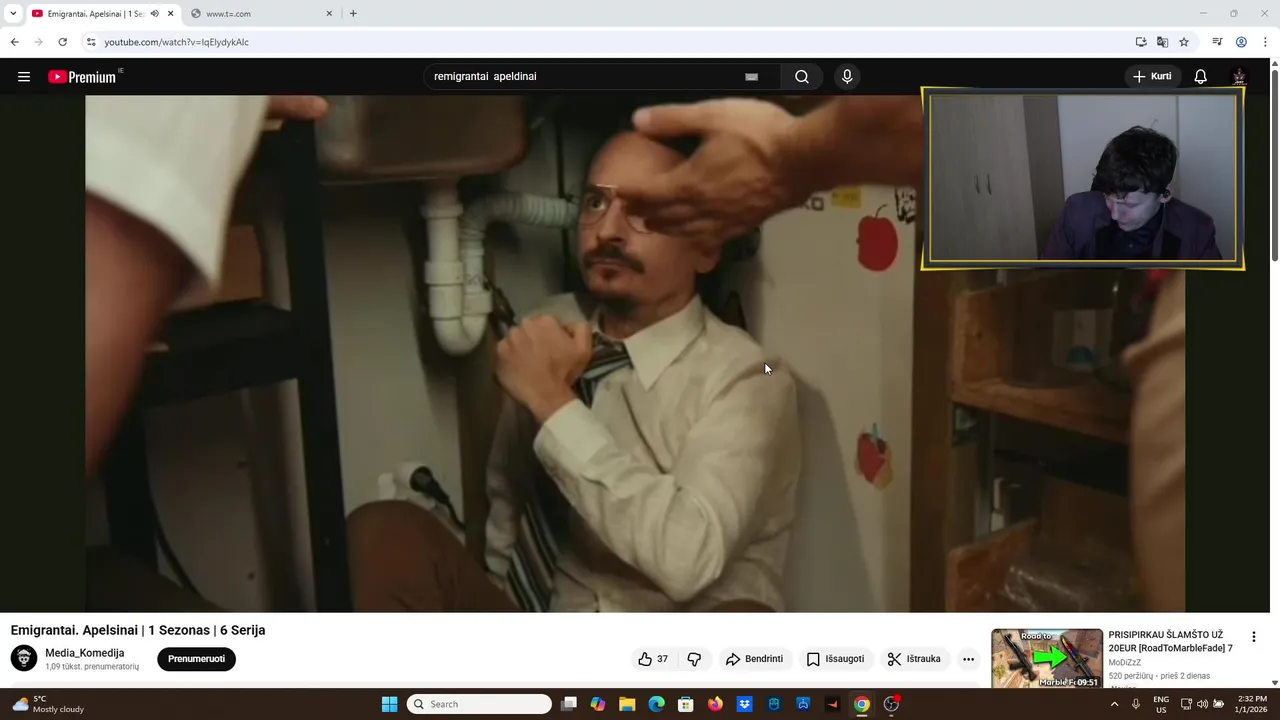Open a new browser tab
Screen dimensions: 1280x720
(x=353, y=14)
